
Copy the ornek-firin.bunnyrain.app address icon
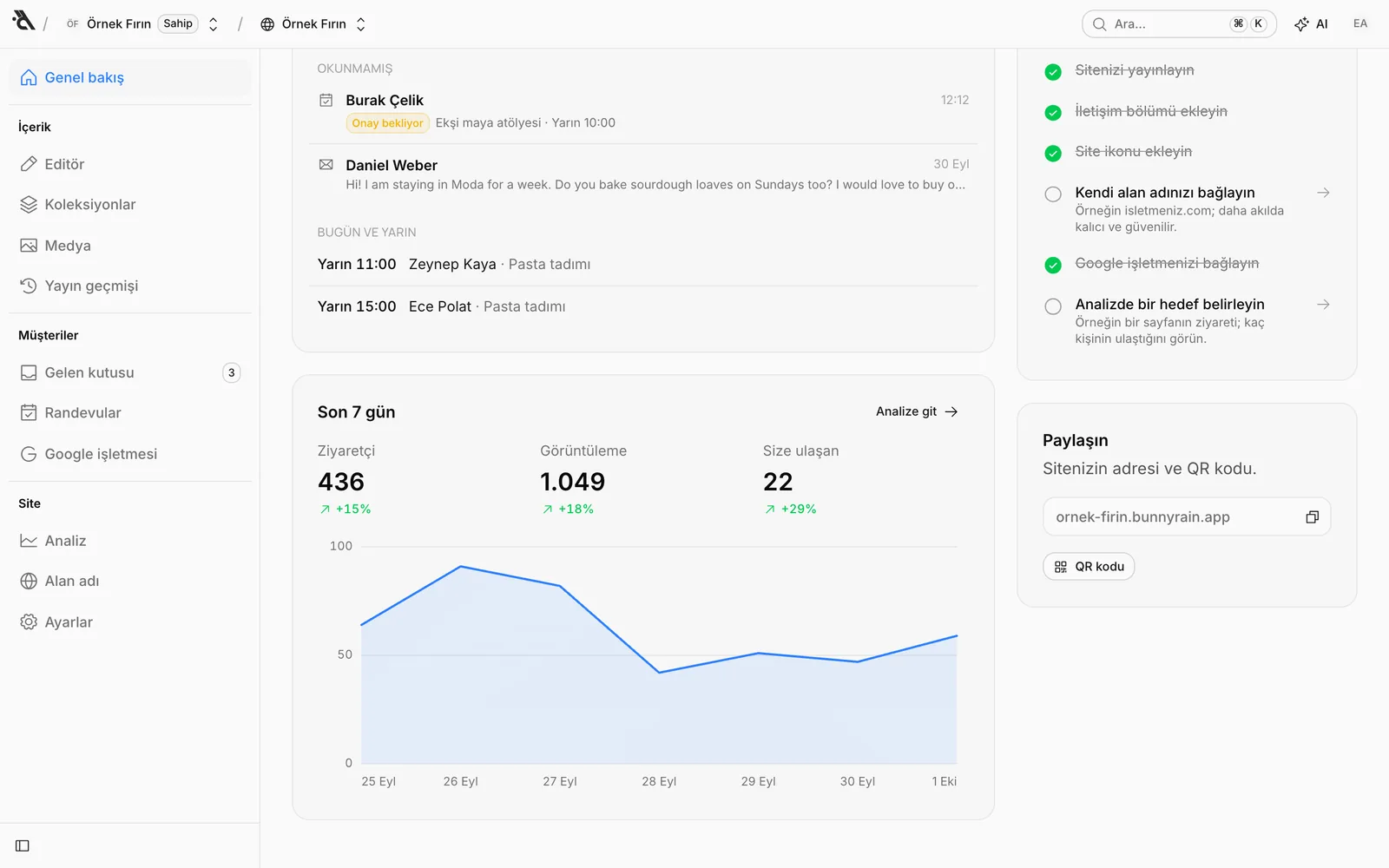pyautogui.click(x=1312, y=517)
